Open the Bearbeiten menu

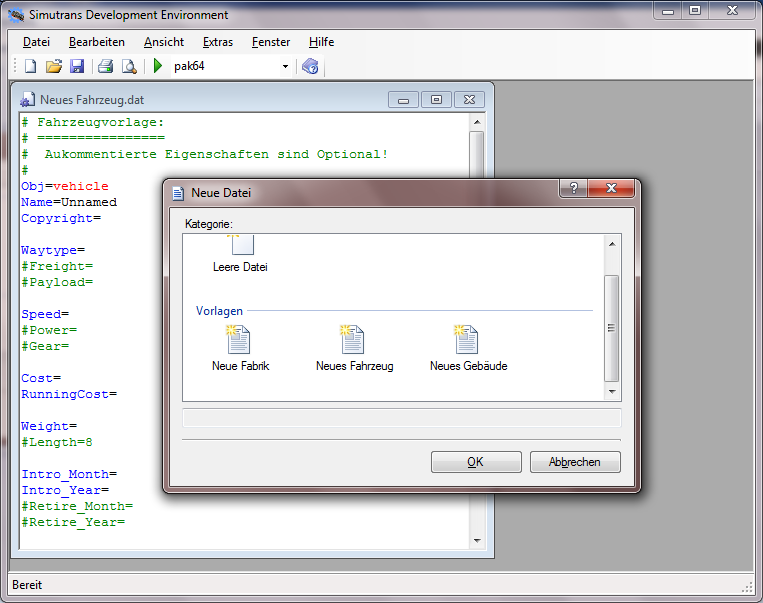(97, 42)
